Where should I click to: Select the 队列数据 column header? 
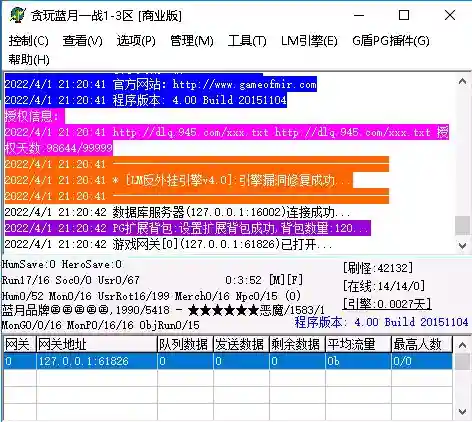(185, 344)
